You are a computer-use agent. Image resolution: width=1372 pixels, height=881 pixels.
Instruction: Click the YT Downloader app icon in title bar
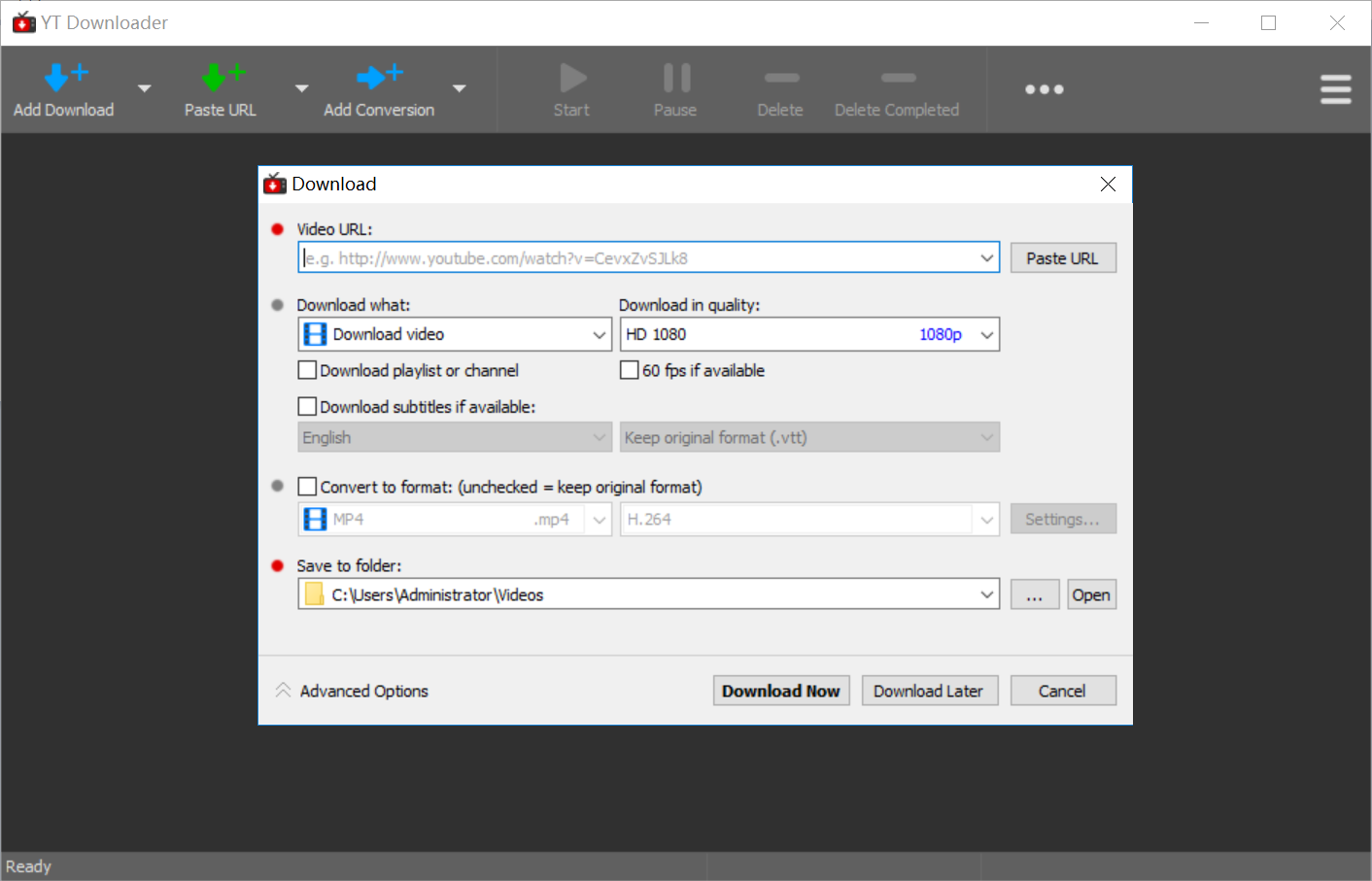point(23,21)
